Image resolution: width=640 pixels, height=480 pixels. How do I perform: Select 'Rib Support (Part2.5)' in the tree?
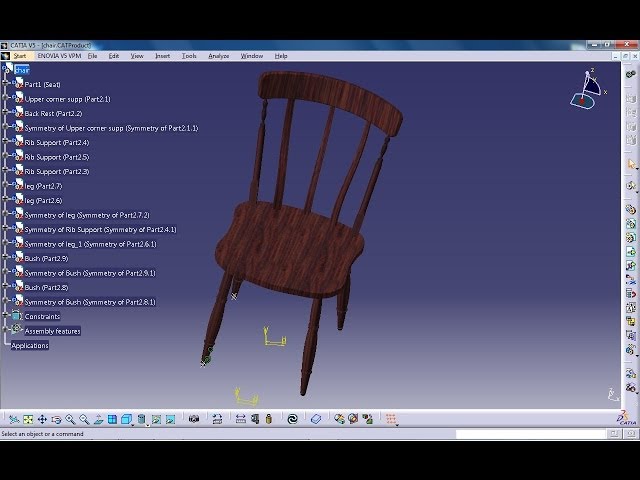pos(57,157)
